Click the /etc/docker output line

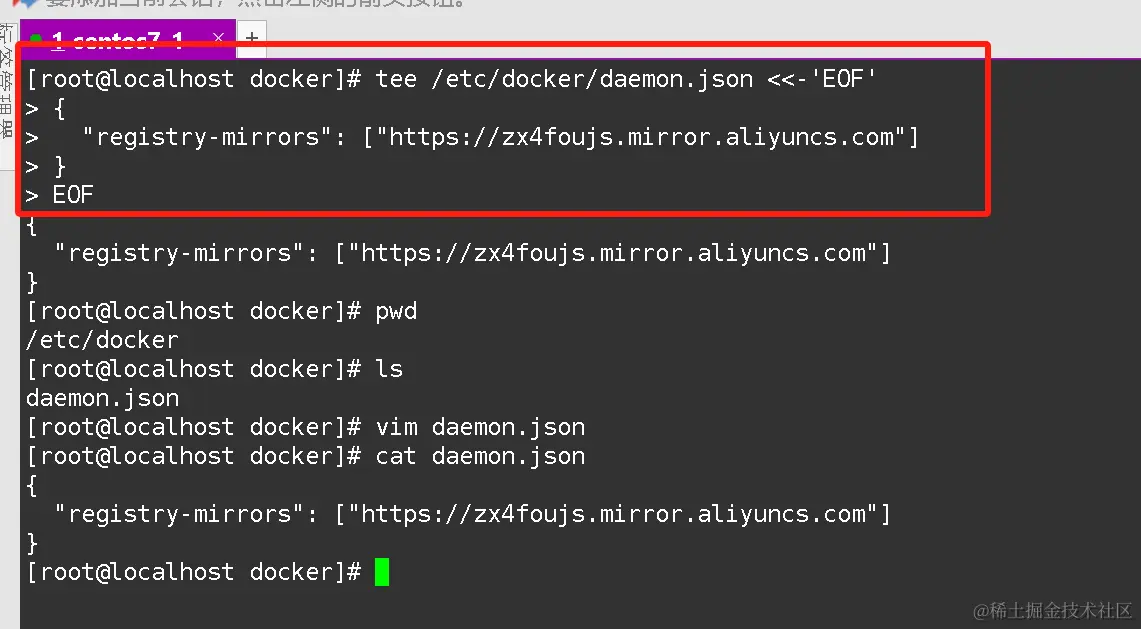point(102,340)
